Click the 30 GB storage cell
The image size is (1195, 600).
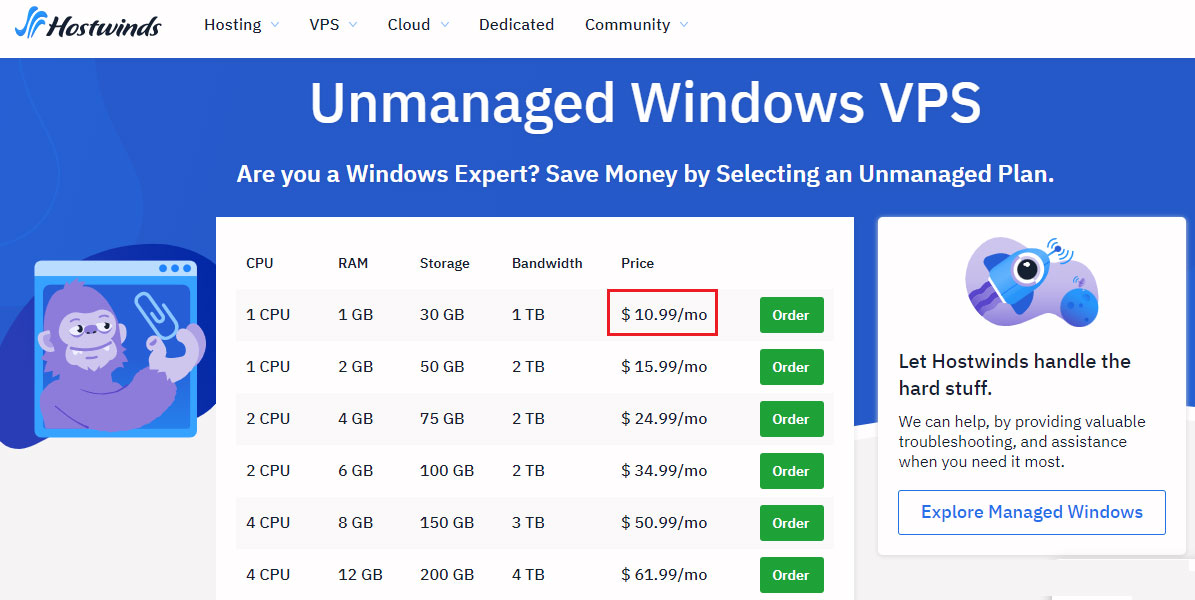point(441,314)
